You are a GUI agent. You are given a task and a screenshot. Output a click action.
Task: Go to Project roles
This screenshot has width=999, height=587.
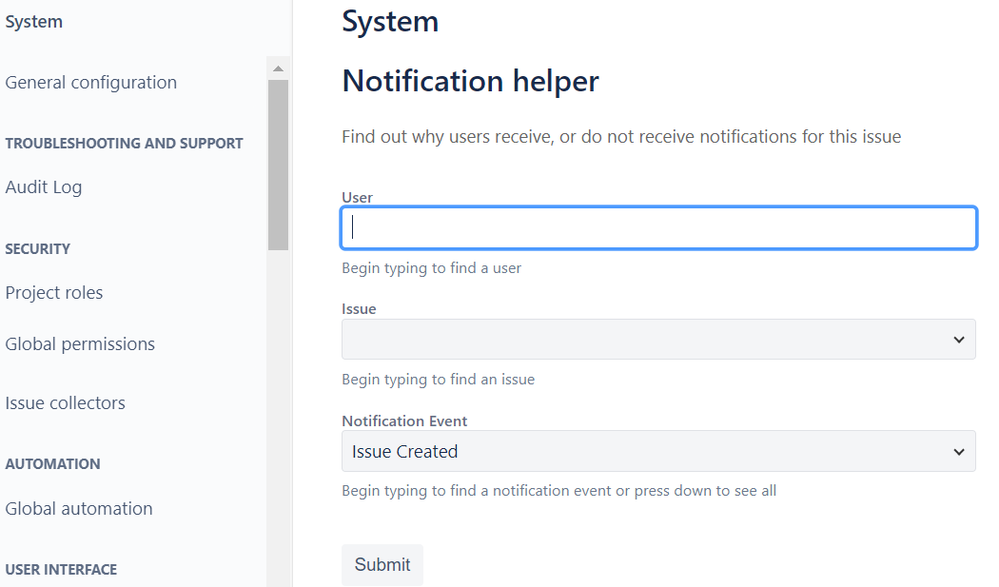(54, 293)
